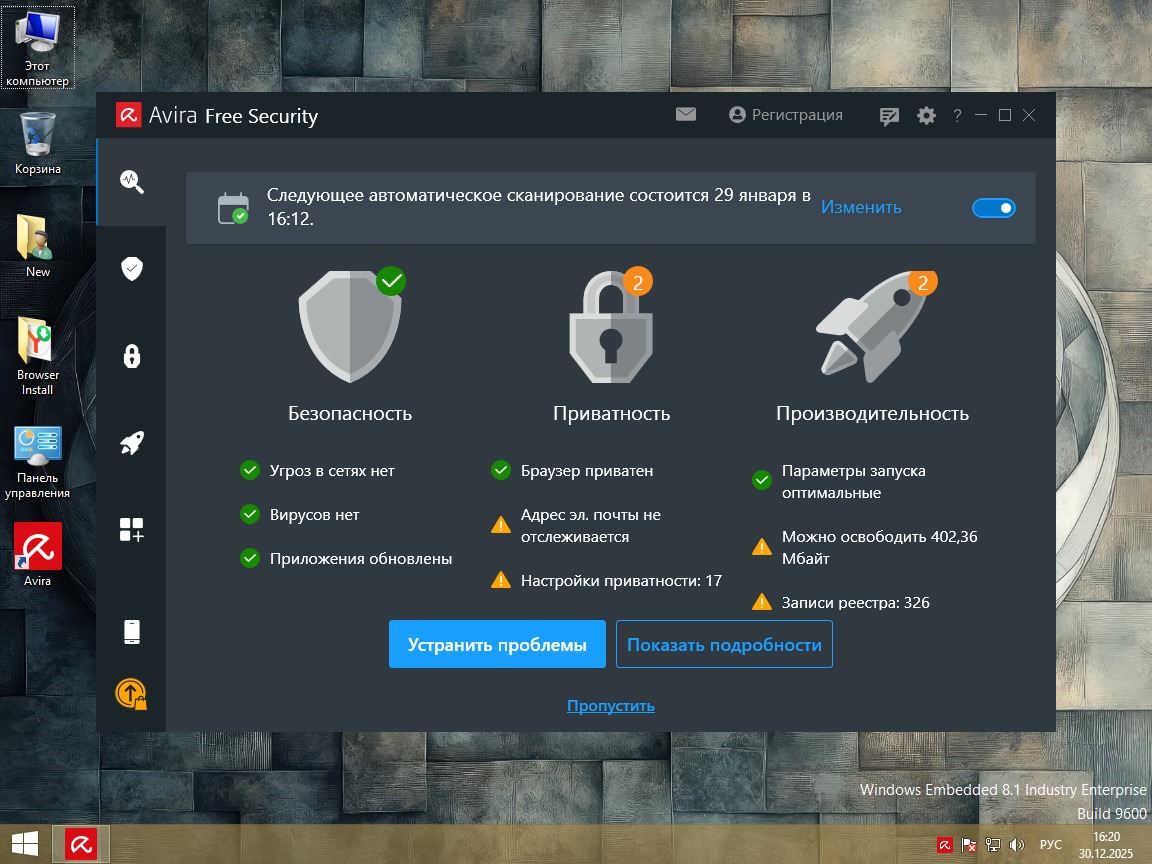Click 'Угроз в сетях нет' item

tap(317, 470)
